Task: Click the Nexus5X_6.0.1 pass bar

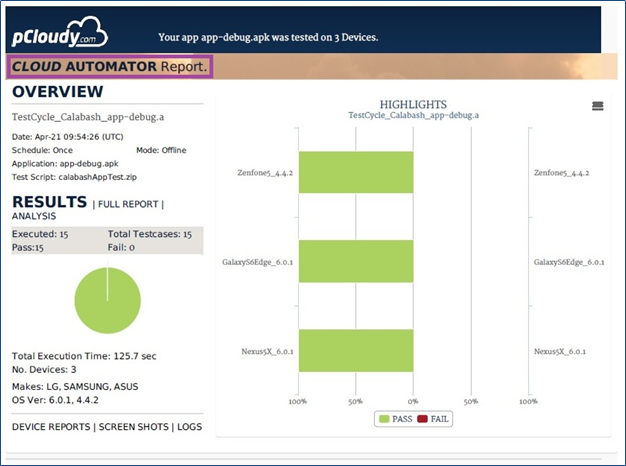Action: tap(355, 350)
